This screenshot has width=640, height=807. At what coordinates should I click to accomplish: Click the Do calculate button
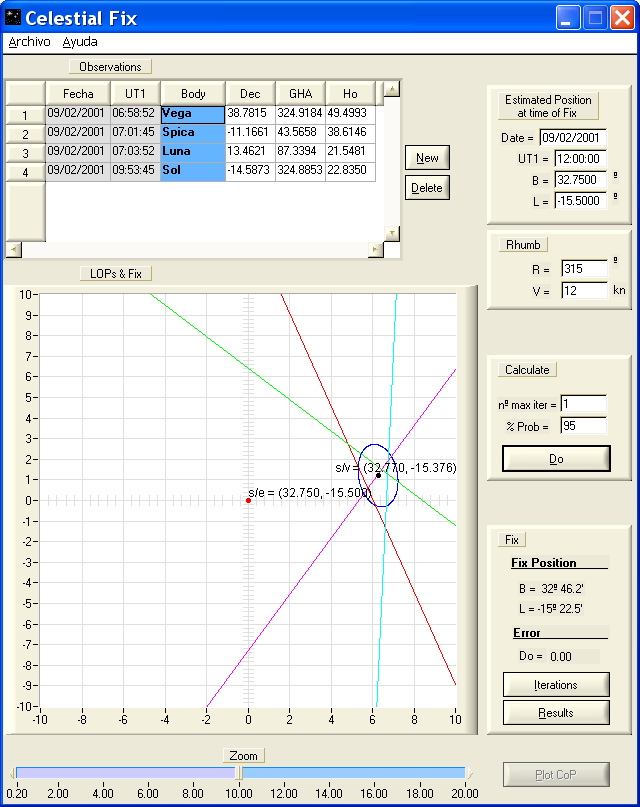(555, 458)
